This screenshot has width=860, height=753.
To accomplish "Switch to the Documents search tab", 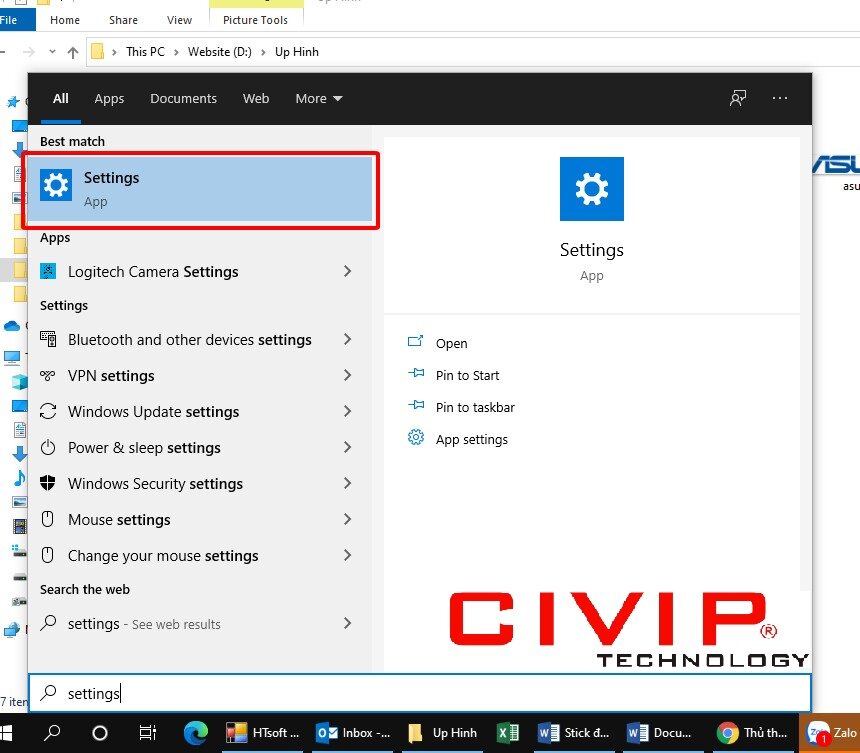I will point(183,99).
